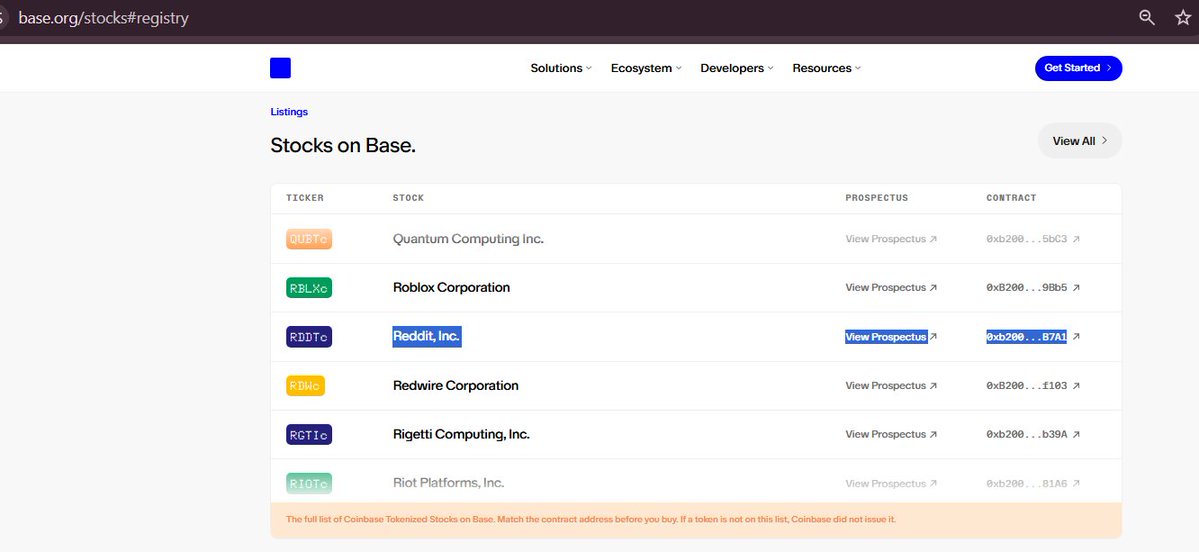
Task: Click the blue Base square logo
Action: (280, 68)
